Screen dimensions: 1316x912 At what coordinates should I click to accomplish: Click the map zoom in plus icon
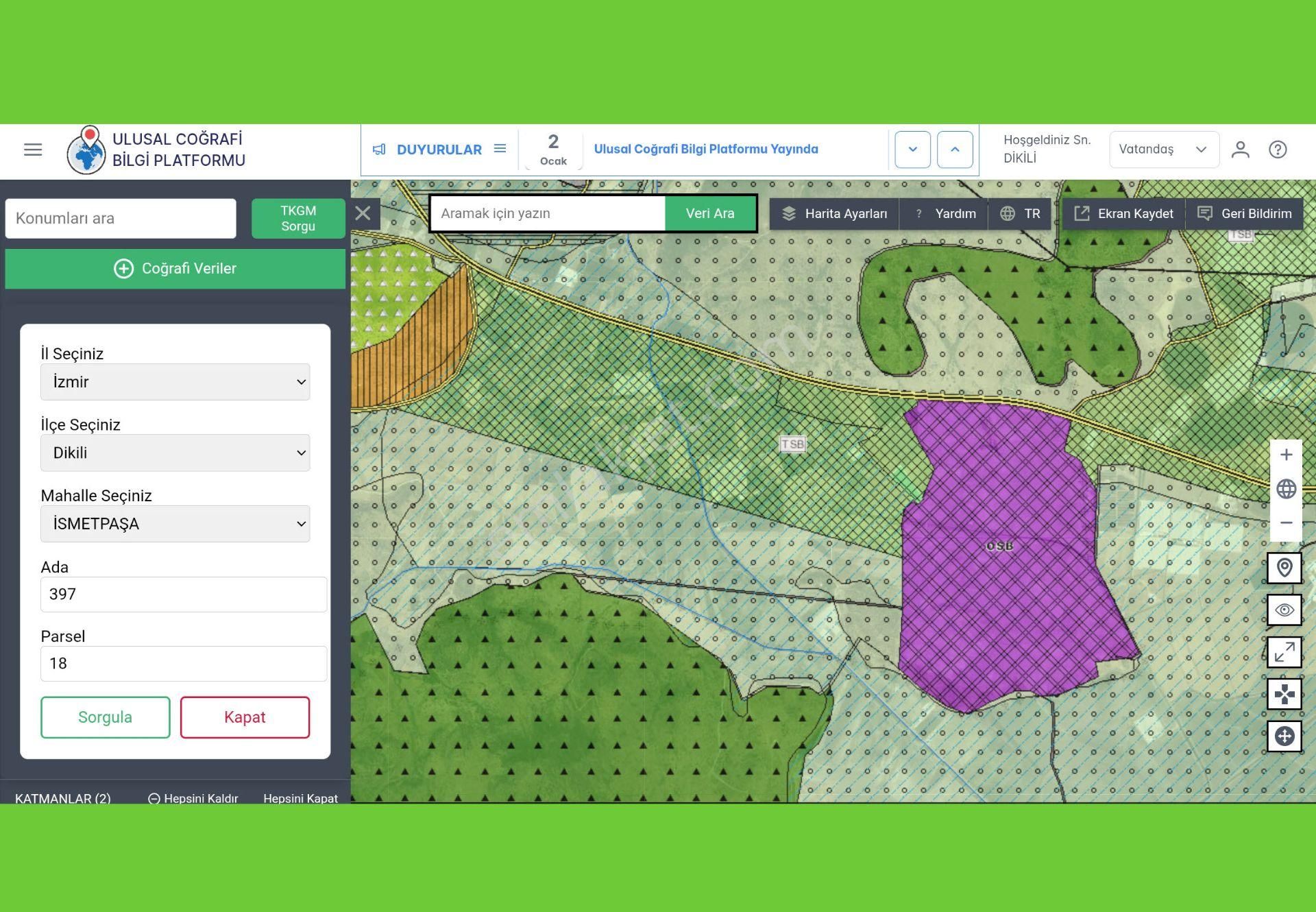click(1286, 455)
